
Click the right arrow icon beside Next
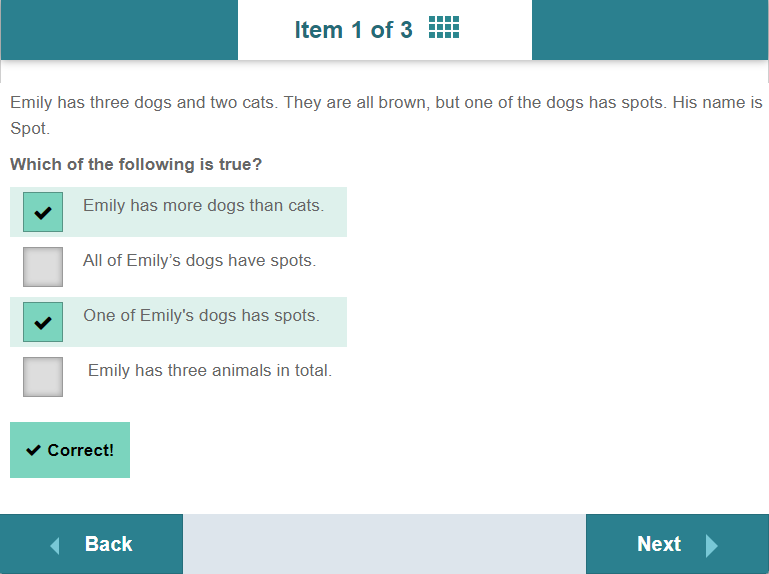click(712, 545)
